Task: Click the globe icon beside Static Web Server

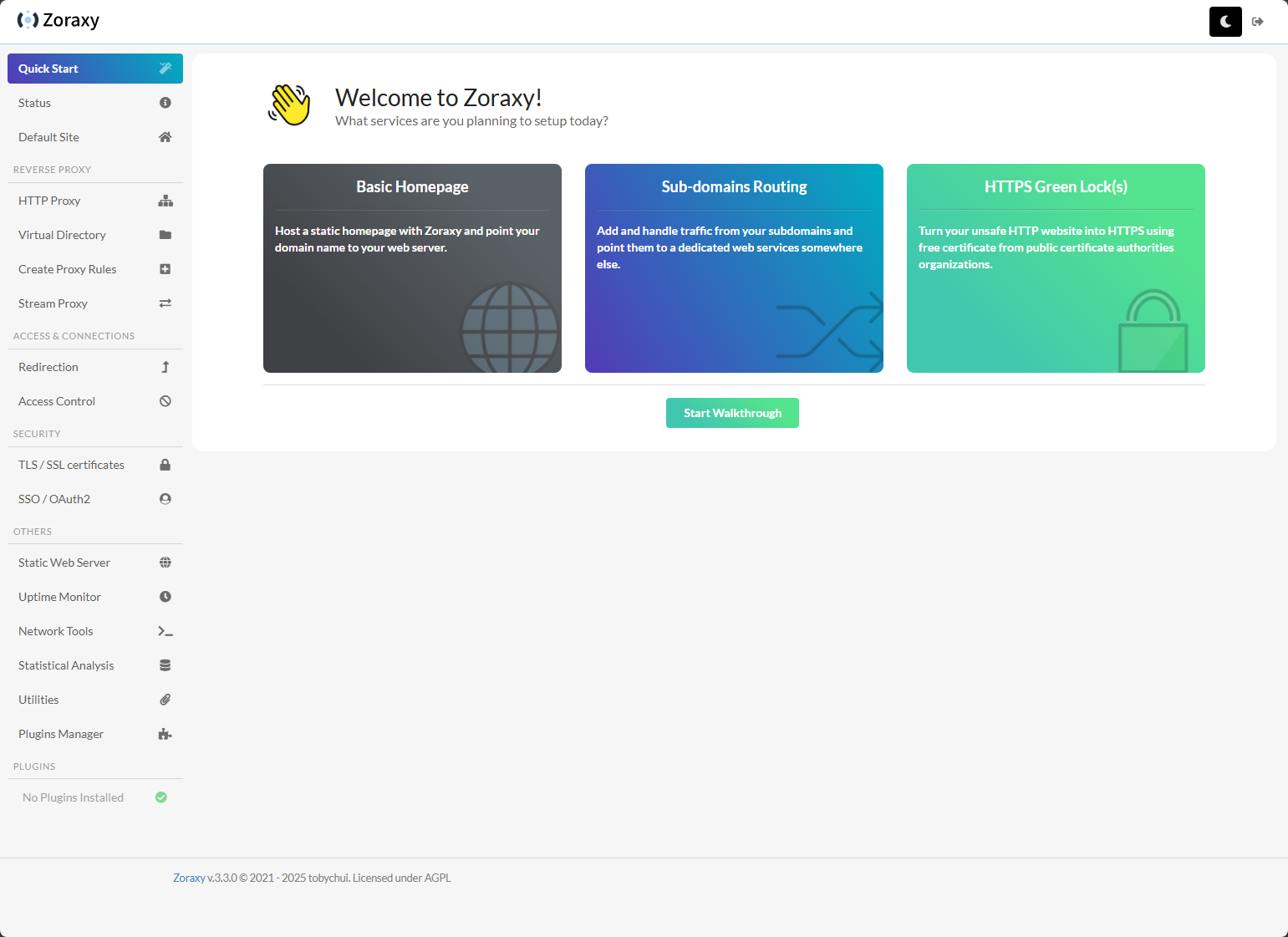Action: pyautogui.click(x=165, y=563)
